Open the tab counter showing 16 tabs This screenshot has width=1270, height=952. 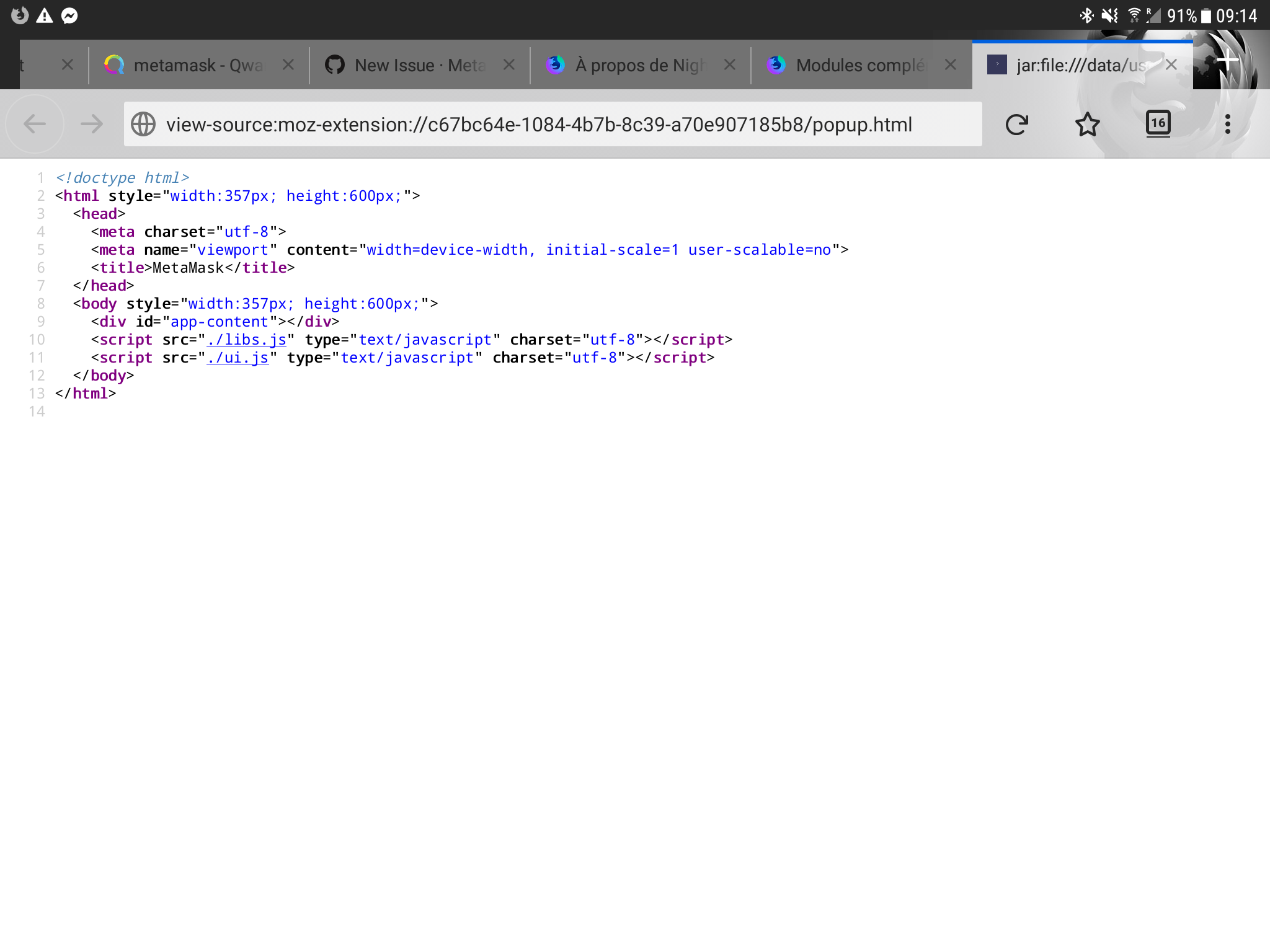(1158, 124)
